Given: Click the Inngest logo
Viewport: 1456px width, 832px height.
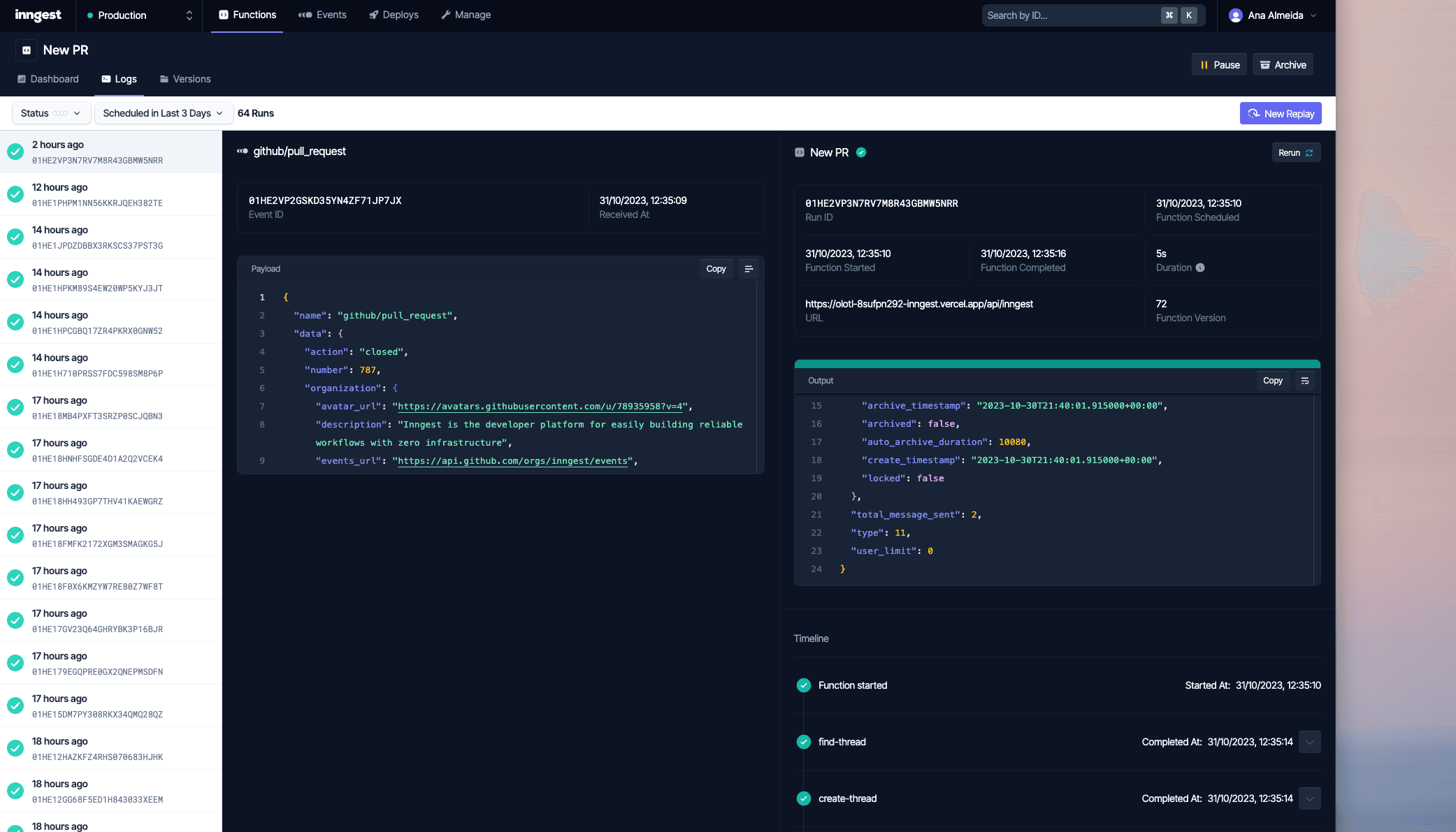Looking at the screenshot, I should (38, 15).
